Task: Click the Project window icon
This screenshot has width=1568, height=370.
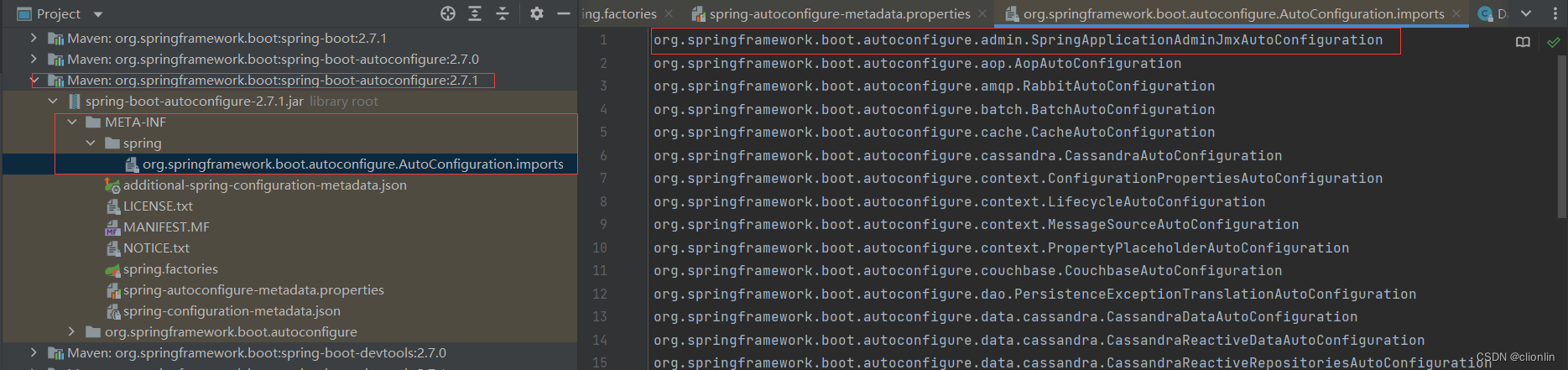Action: [x=24, y=13]
